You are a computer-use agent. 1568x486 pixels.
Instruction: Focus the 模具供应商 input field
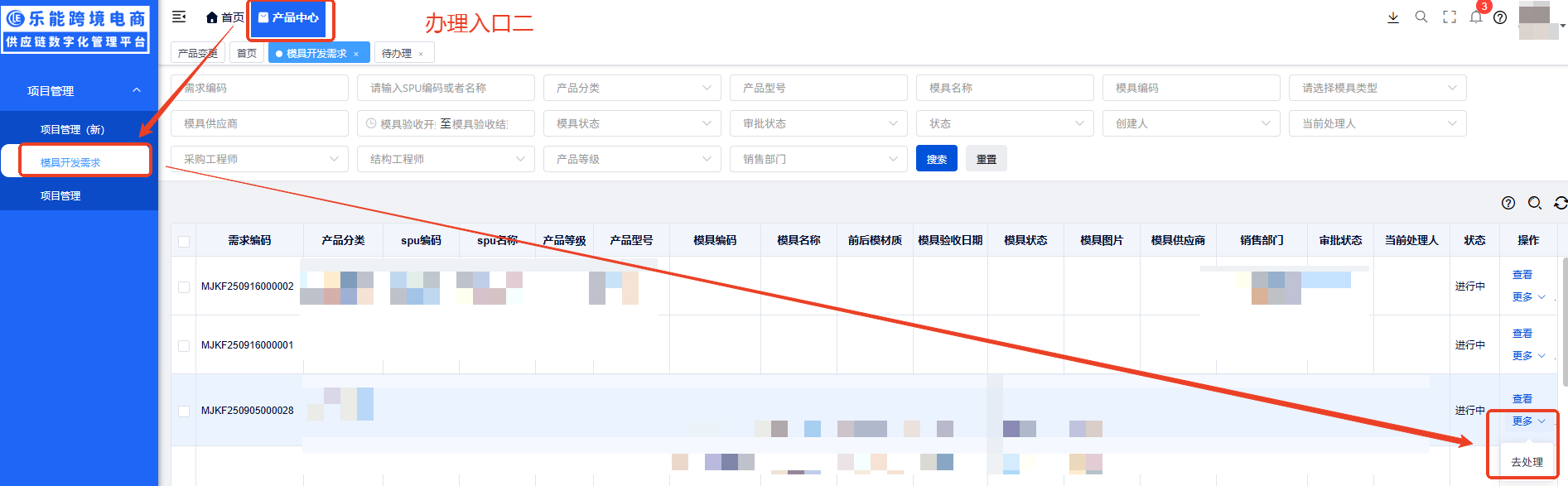click(x=259, y=123)
